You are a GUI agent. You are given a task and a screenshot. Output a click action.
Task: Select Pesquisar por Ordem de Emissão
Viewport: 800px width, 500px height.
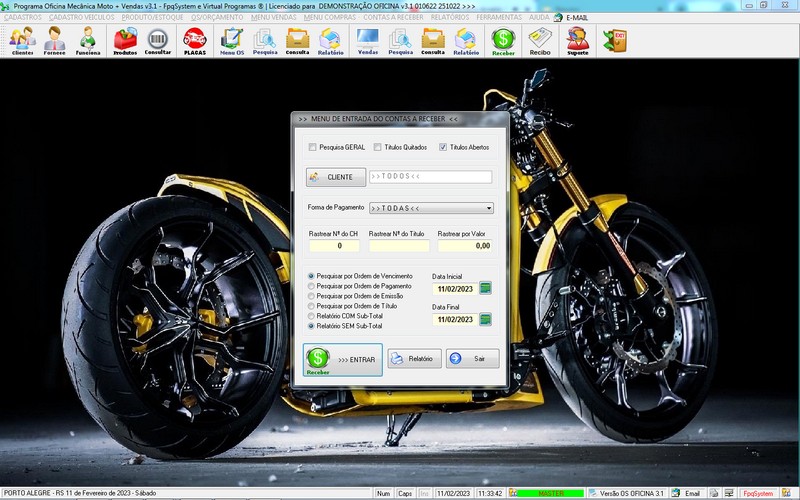pyautogui.click(x=311, y=296)
